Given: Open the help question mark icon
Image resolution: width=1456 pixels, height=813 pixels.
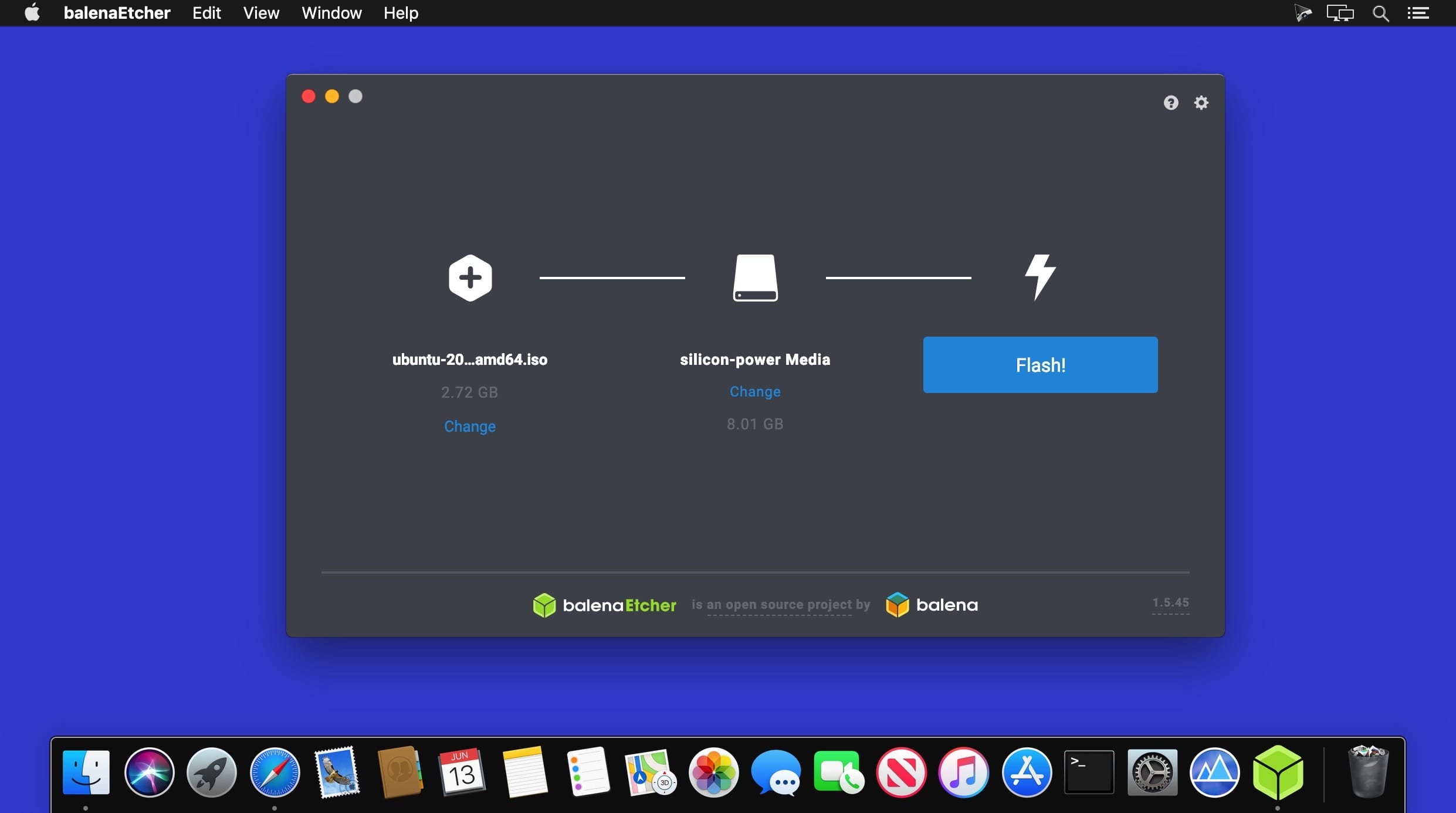Looking at the screenshot, I should point(1170,103).
